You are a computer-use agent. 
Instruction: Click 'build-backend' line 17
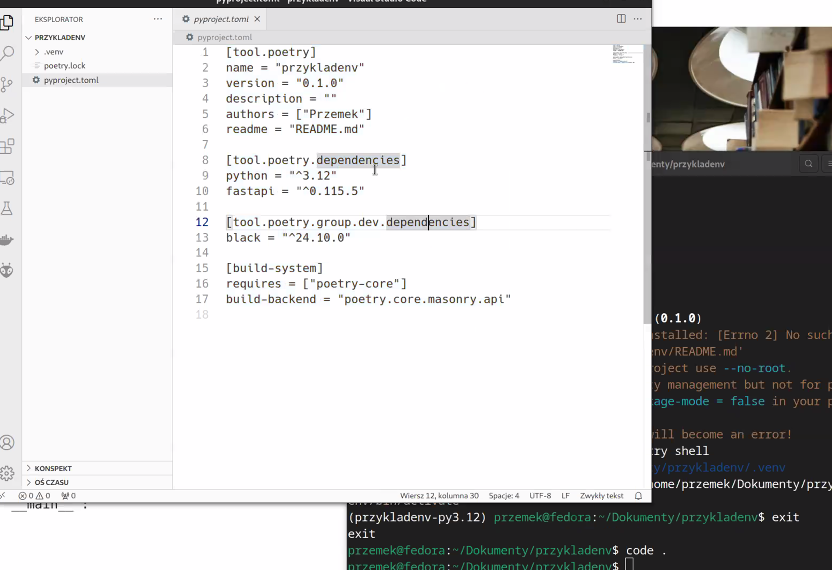[x=368, y=299]
